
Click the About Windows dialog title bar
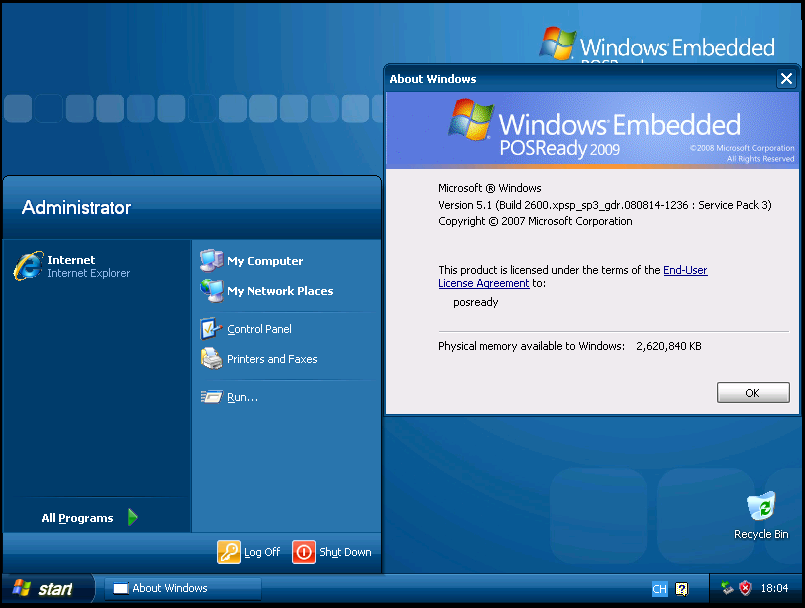(581, 79)
